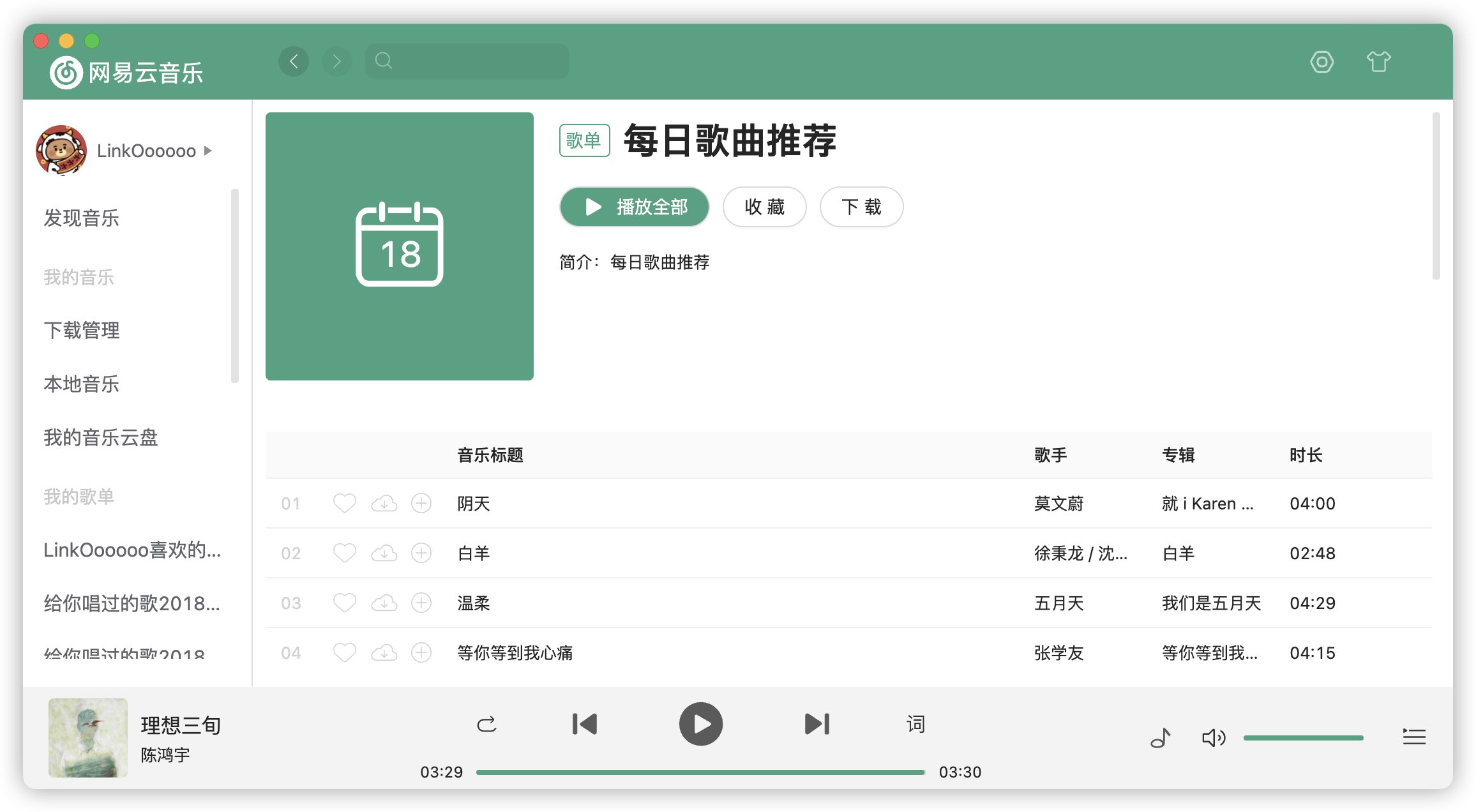
Task: Click the now-playing title 理想三句
Action: point(181,725)
